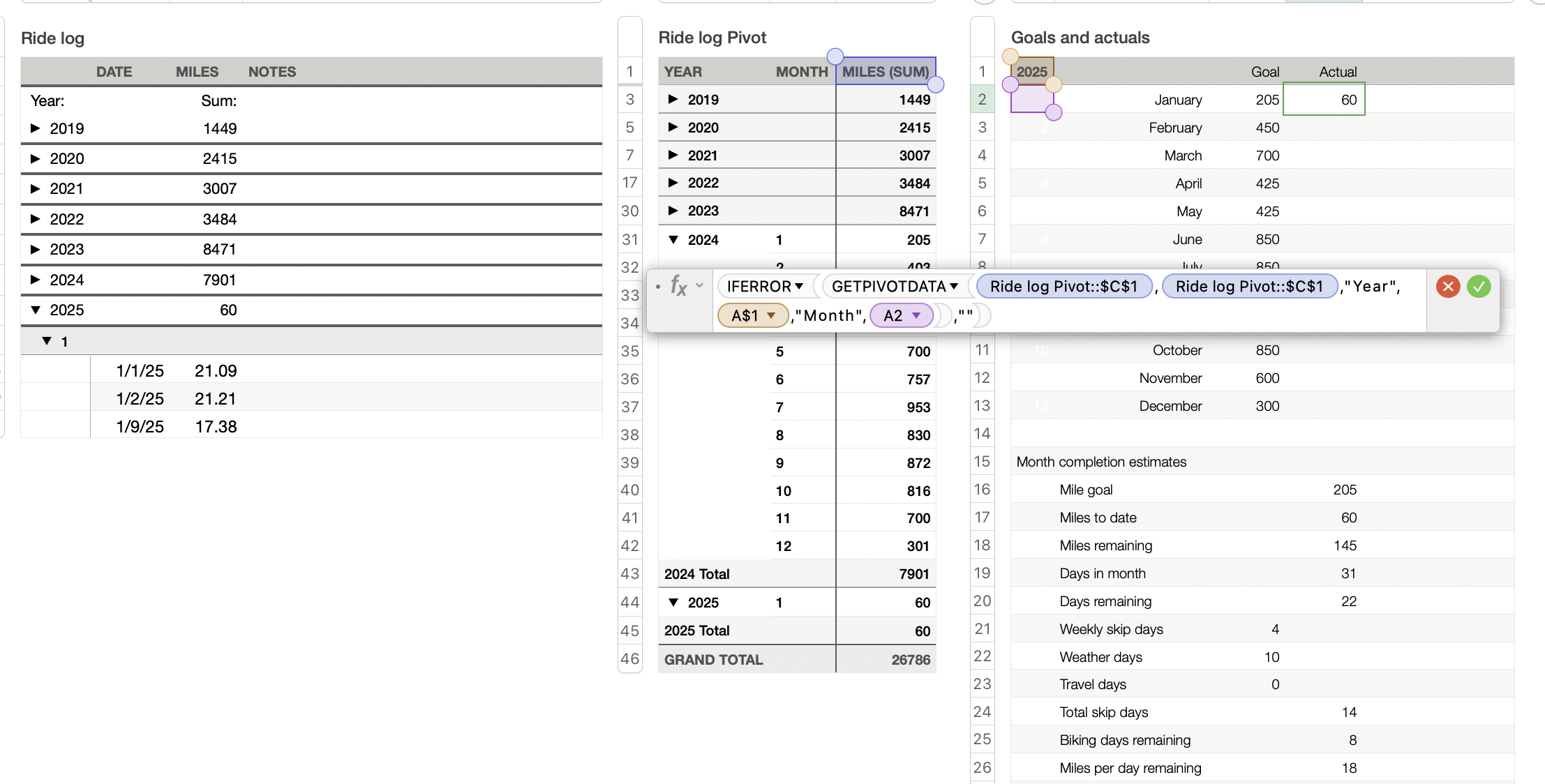Accept the formula with green checkmark
This screenshot has width=1545, height=784.
tap(1479, 287)
